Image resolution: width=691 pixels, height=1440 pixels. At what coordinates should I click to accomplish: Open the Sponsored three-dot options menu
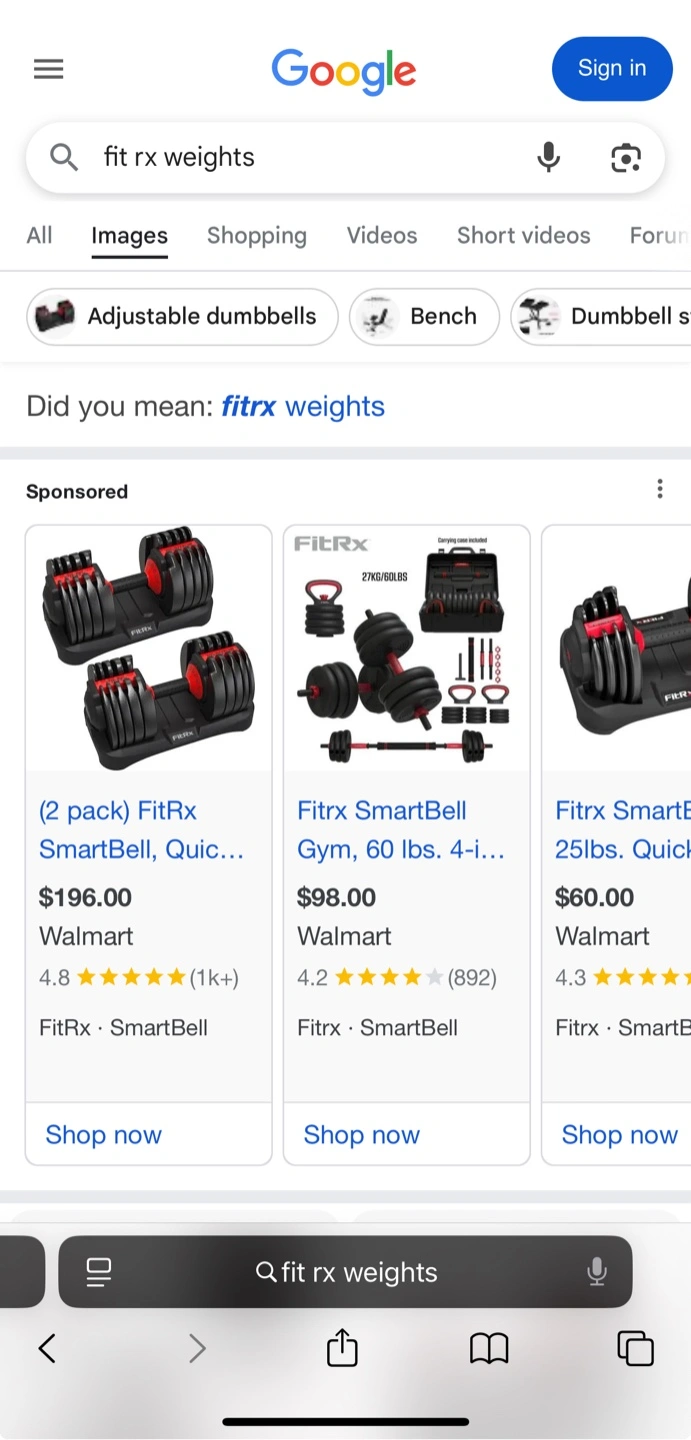tap(659, 489)
